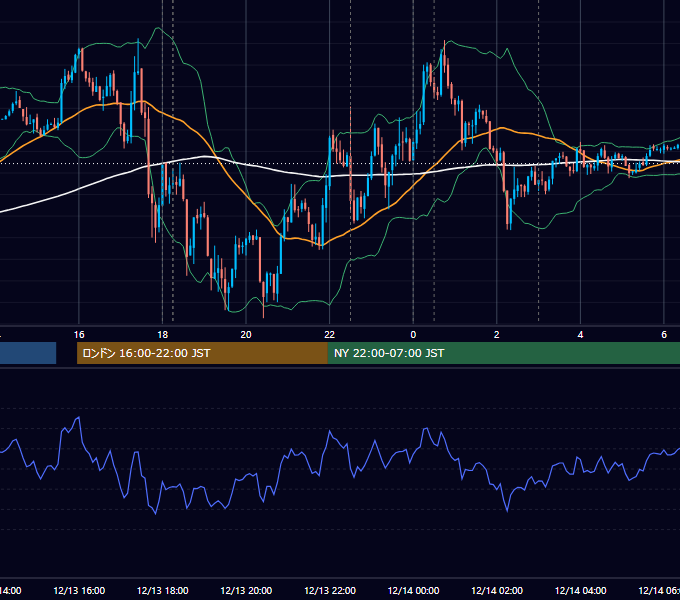Click the 12/13 20:00 time label
680x600 pixels.
pos(246,590)
